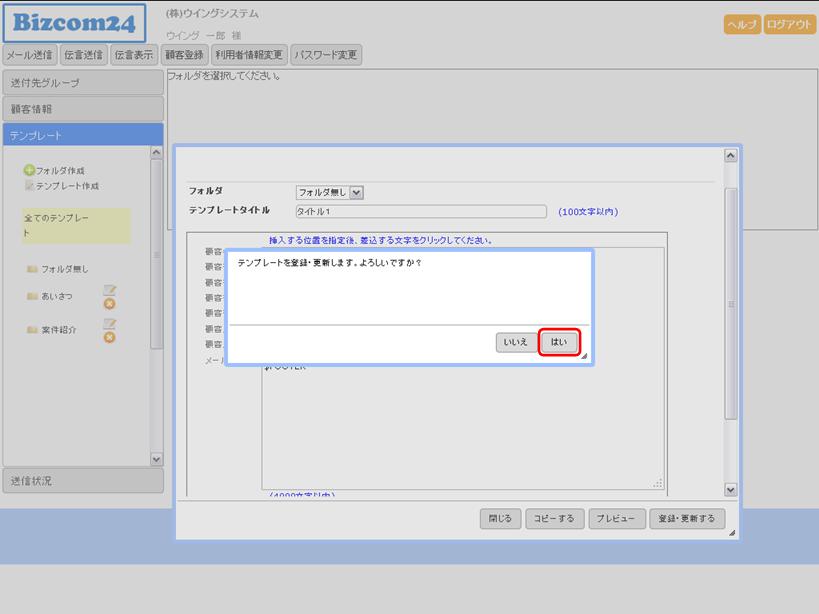The height and width of the screenshot is (614, 819).
Task: Expand the 顧客情報 sidebar section
Action: [82, 109]
